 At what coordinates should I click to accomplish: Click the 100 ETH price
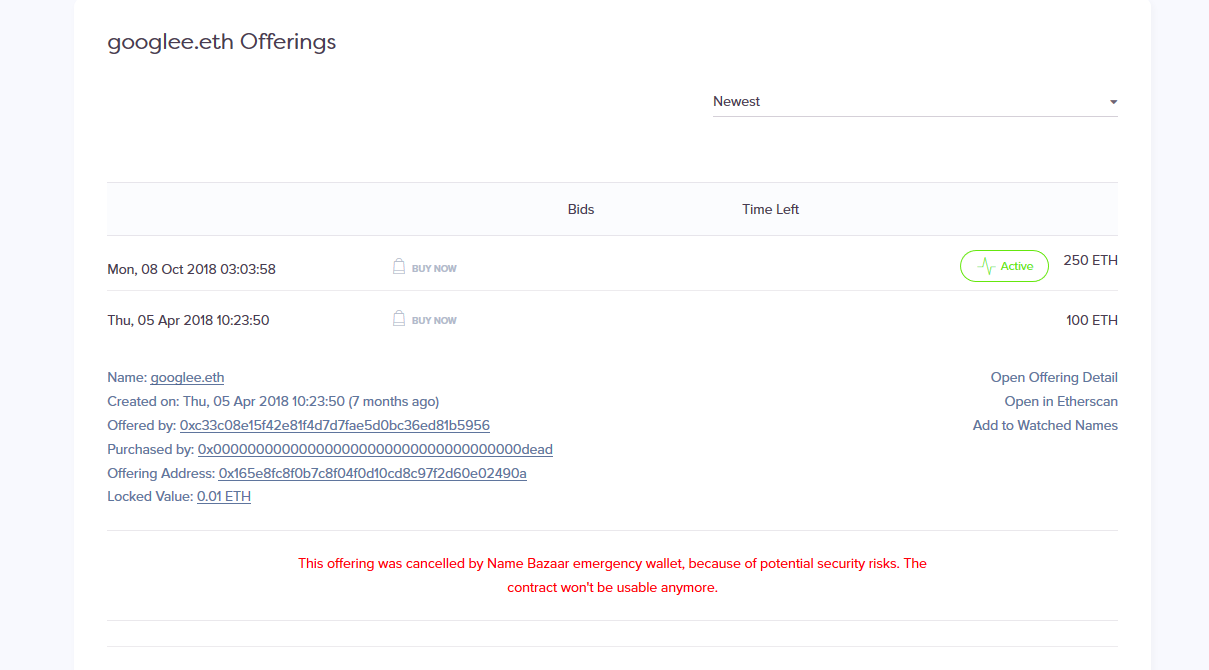click(x=1092, y=320)
